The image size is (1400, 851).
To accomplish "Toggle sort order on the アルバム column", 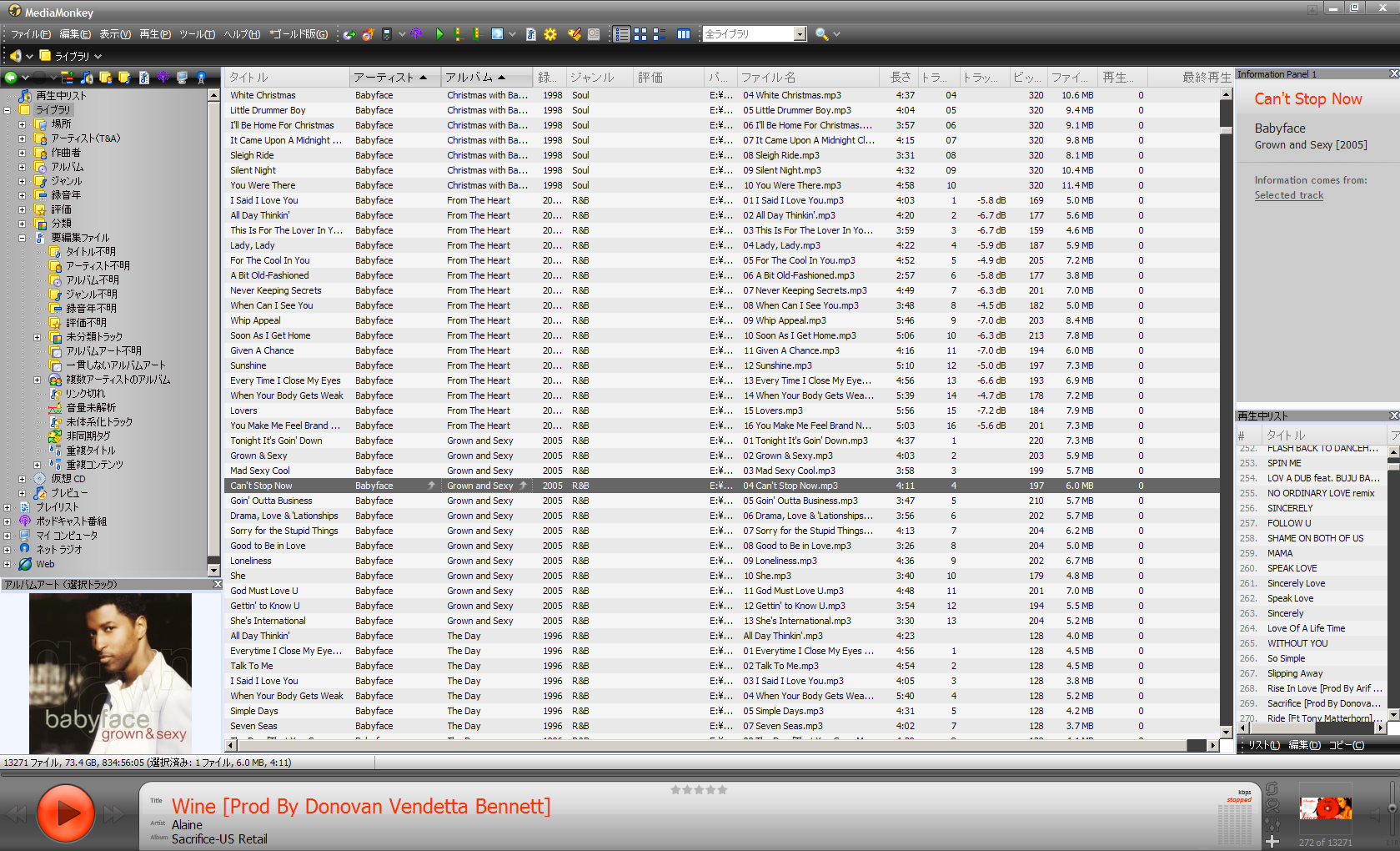I will pyautogui.click(x=485, y=78).
